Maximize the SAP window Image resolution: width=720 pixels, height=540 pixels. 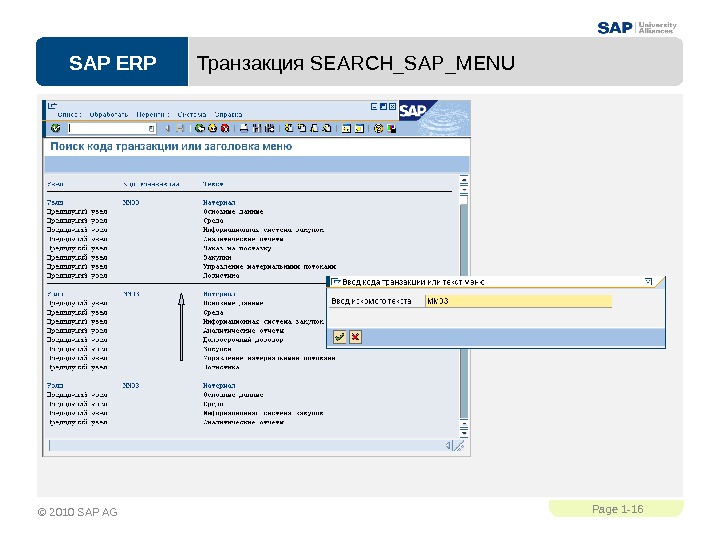coord(383,107)
